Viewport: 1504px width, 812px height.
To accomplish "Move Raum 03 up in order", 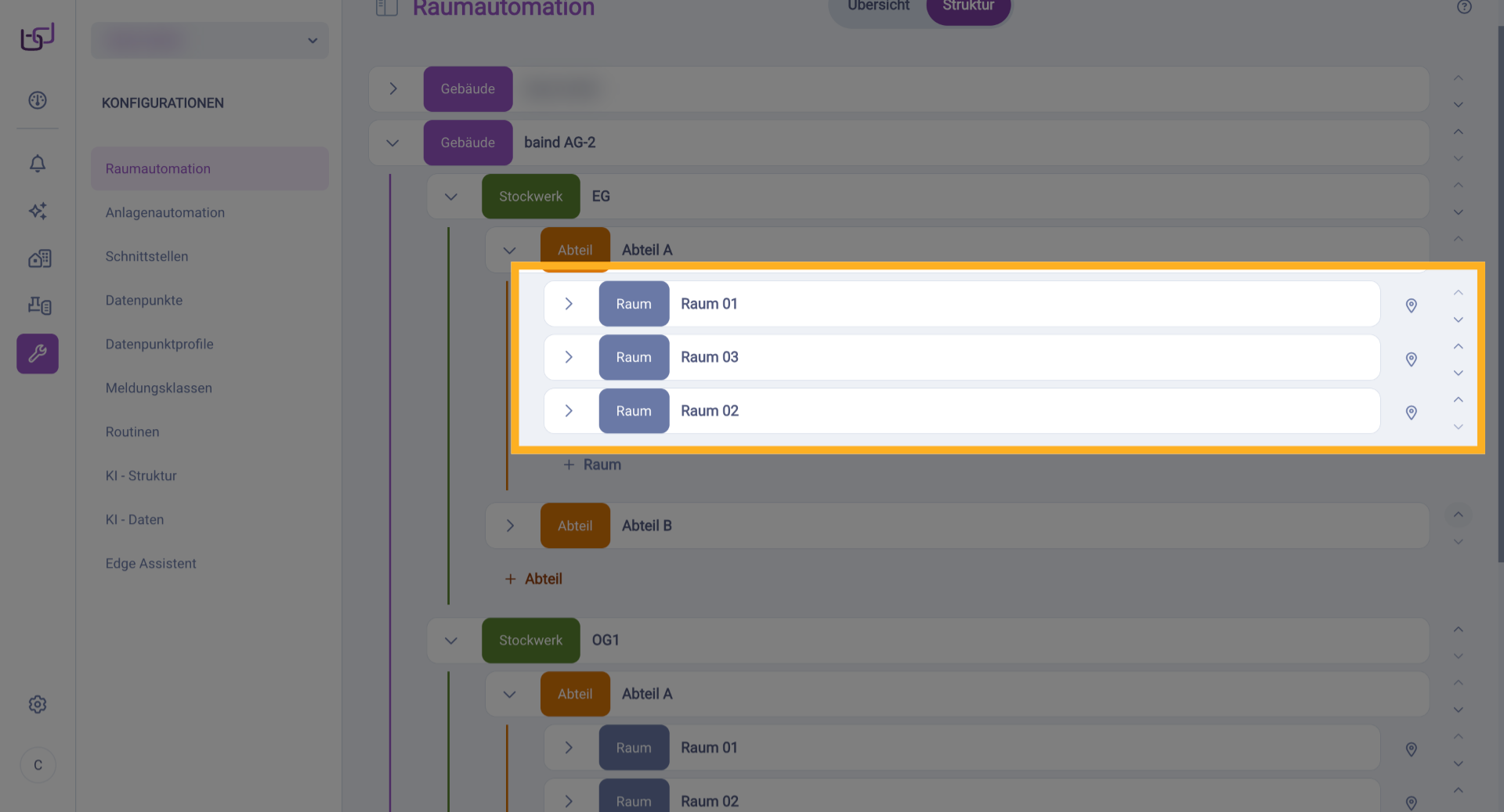I will (x=1458, y=346).
